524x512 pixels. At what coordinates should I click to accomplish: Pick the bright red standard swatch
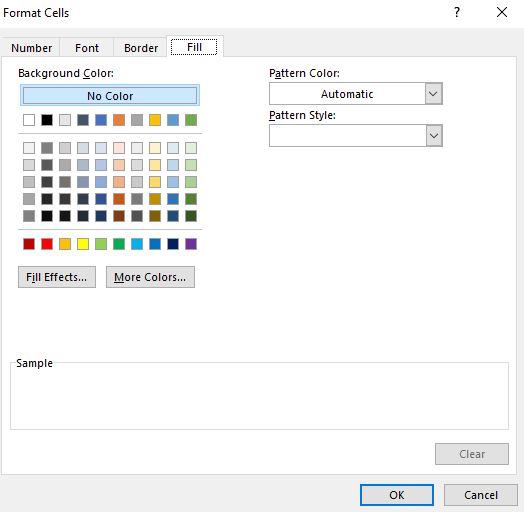point(47,244)
